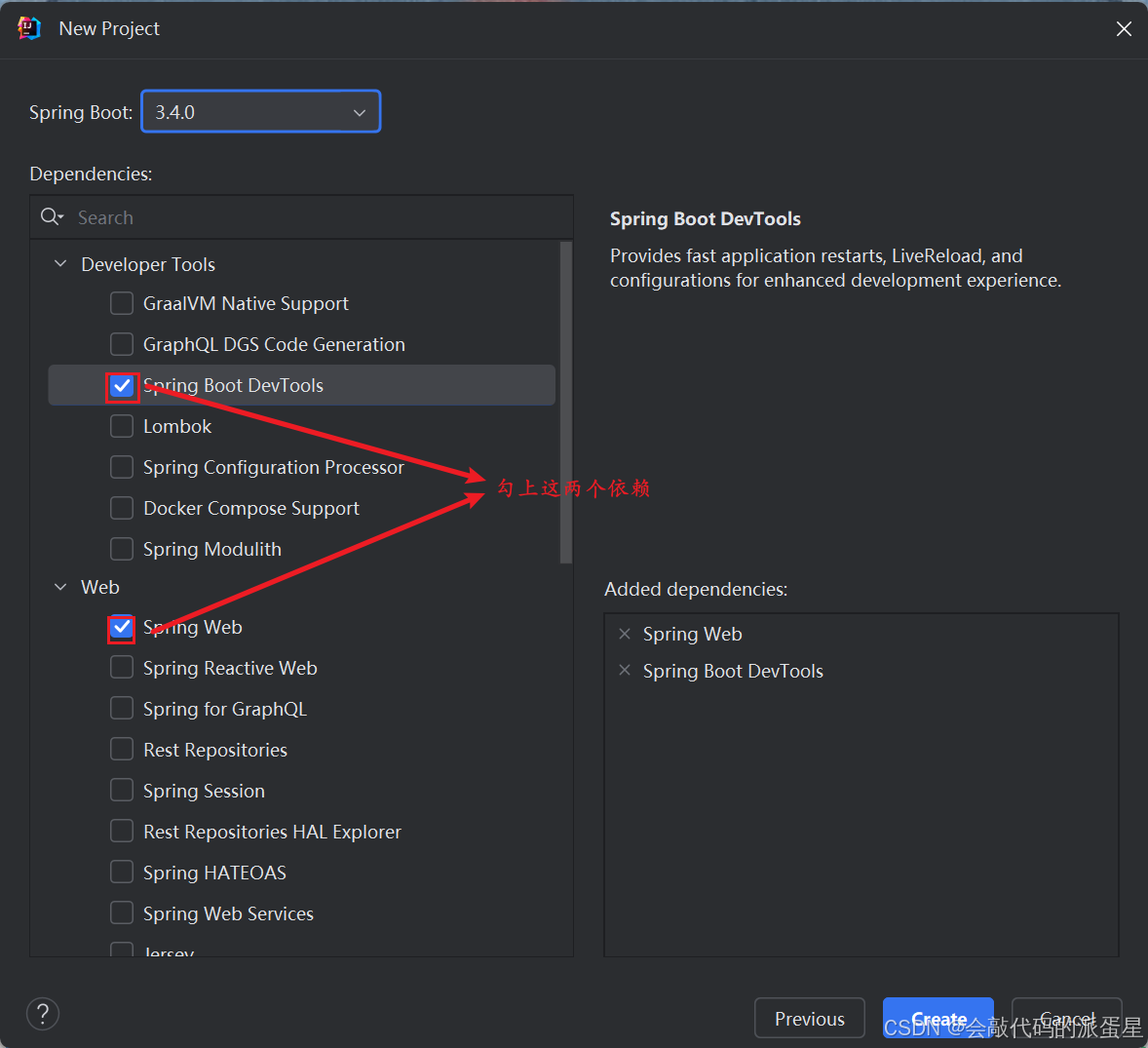Check Spring Configuration Processor
The width and height of the screenshot is (1148, 1048).
[x=122, y=467]
